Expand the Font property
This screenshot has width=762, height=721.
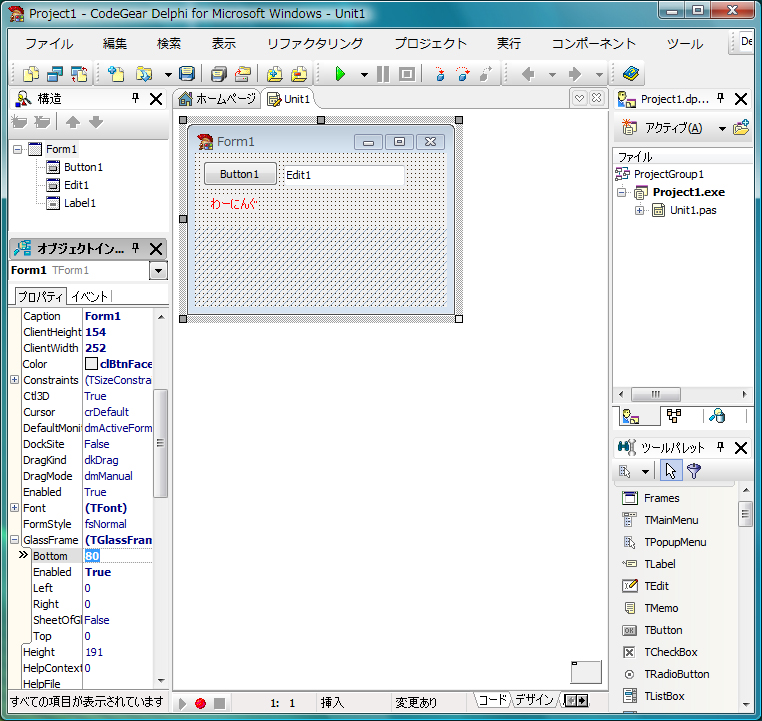(15, 508)
